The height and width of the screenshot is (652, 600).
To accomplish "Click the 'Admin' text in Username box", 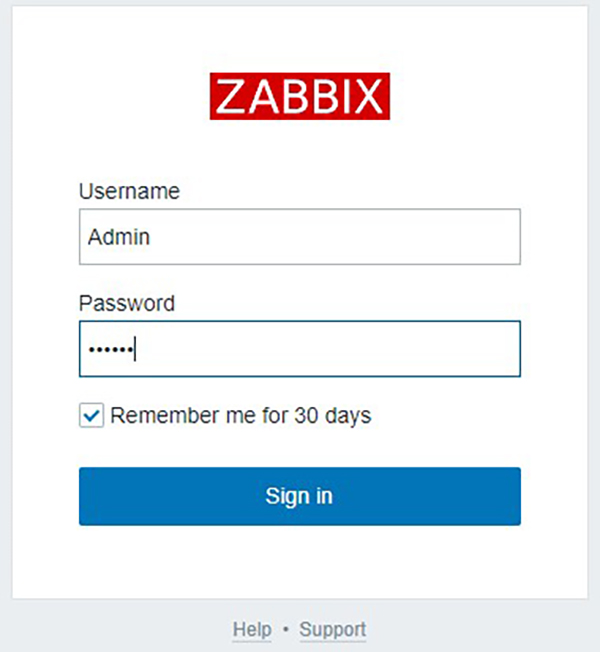I will 119,237.
